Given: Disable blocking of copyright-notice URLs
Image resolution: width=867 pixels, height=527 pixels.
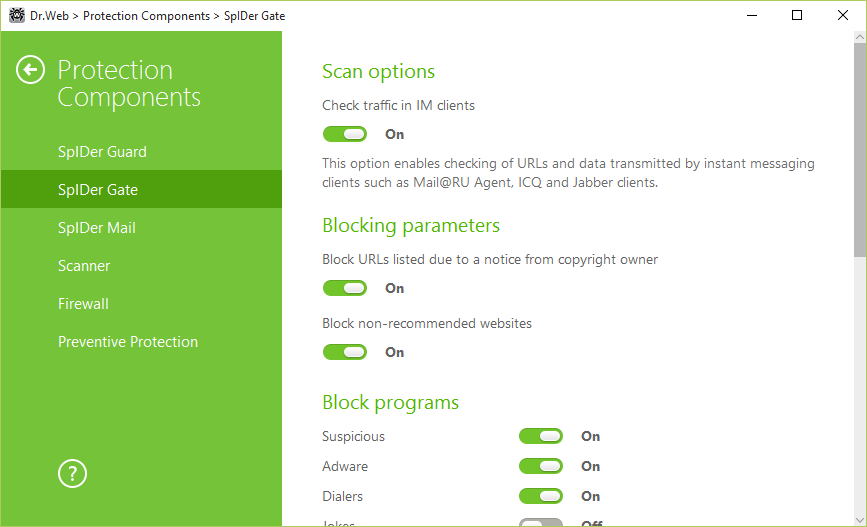Looking at the screenshot, I should click(x=344, y=288).
